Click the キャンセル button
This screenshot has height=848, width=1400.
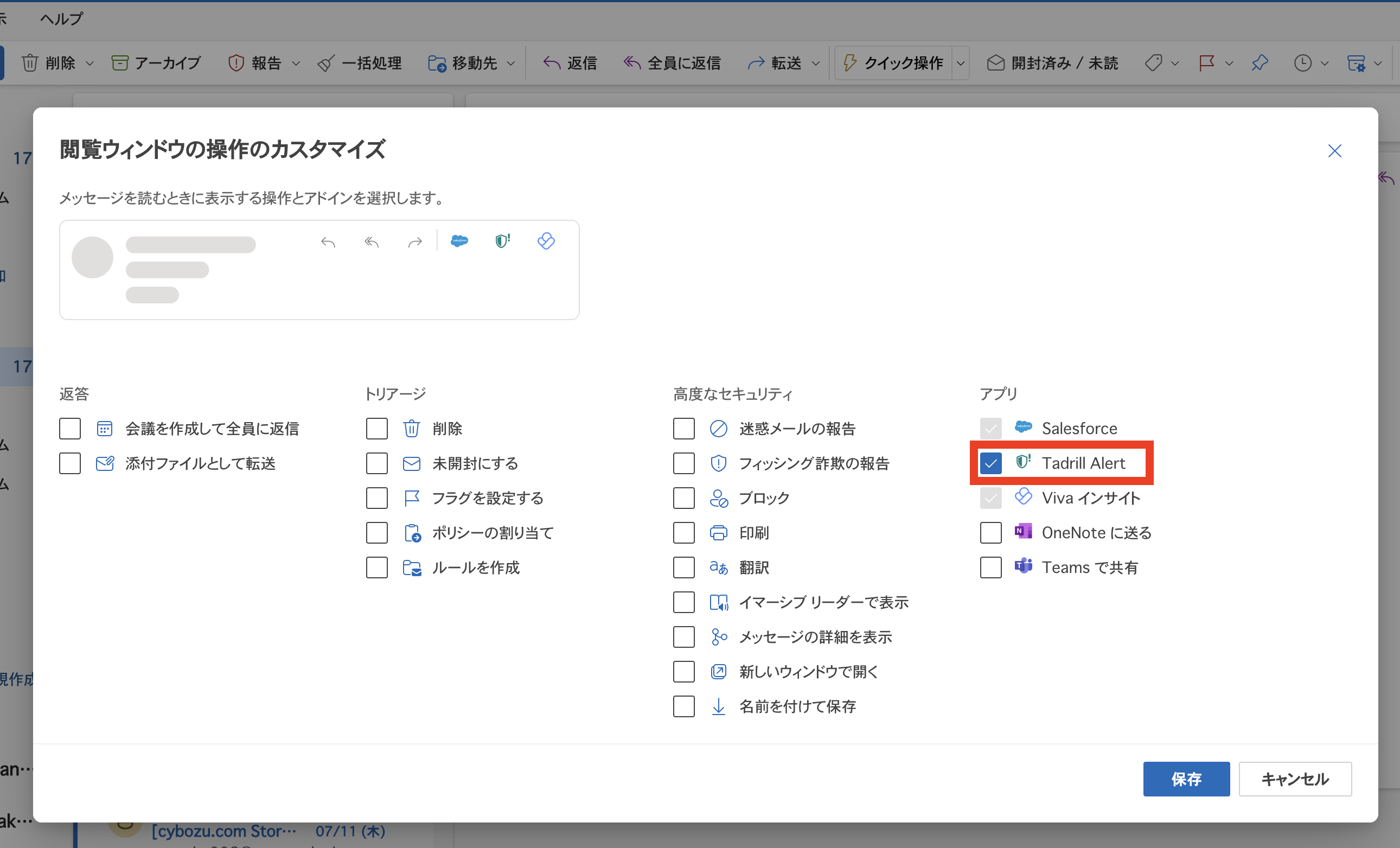pyautogui.click(x=1295, y=779)
